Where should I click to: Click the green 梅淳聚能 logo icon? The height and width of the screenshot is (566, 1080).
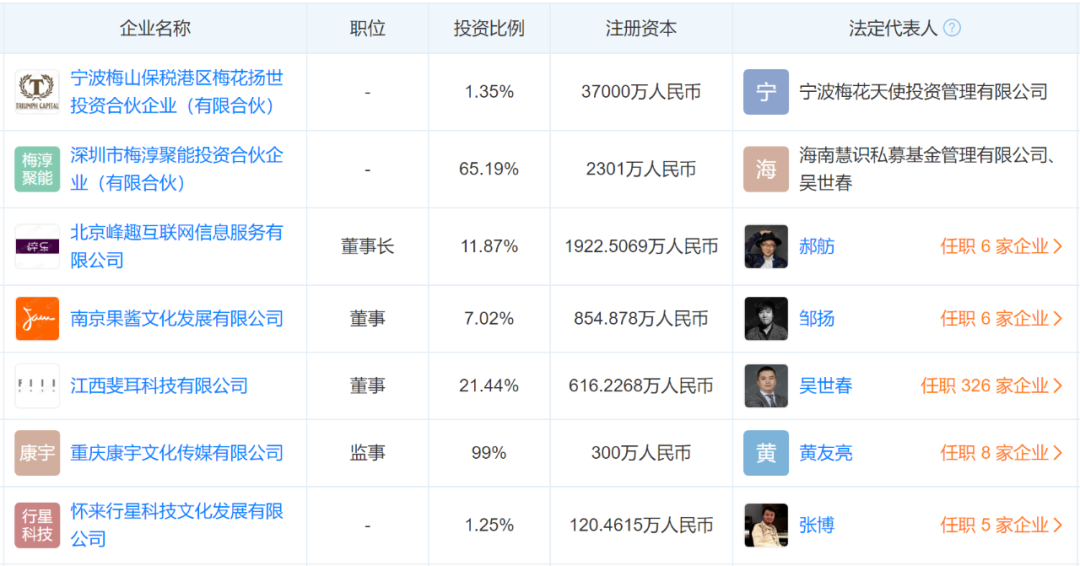coord(38,169)
